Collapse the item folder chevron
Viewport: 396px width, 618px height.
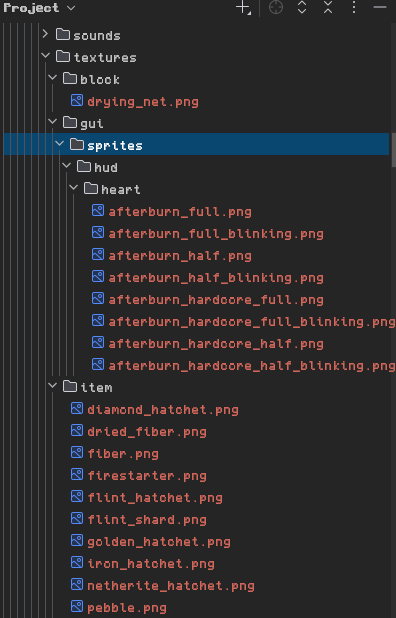52,386
